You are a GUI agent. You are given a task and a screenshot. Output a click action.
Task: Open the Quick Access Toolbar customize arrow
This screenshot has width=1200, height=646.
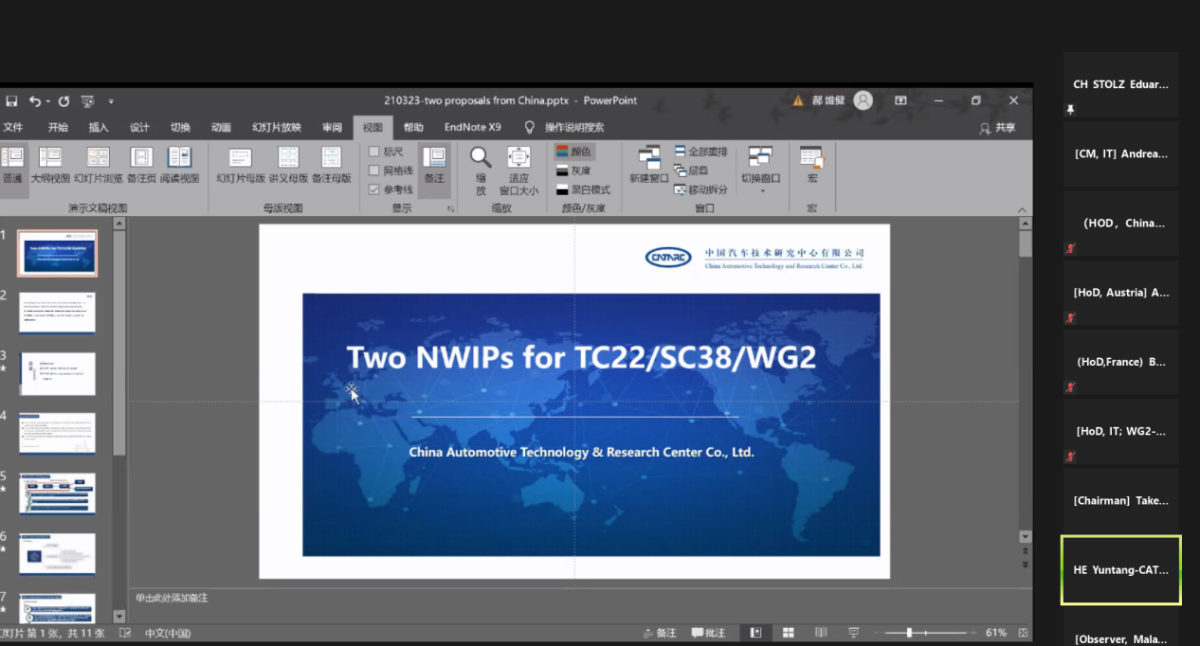[111, 101]
